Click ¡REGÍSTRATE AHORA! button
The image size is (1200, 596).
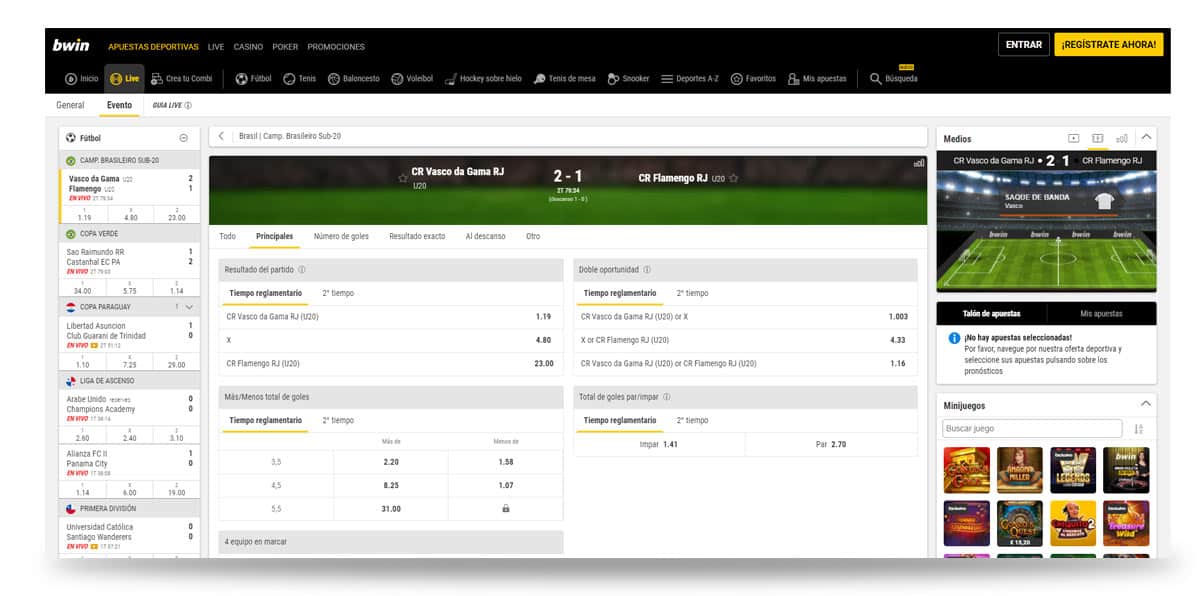tap(1109, 45)
